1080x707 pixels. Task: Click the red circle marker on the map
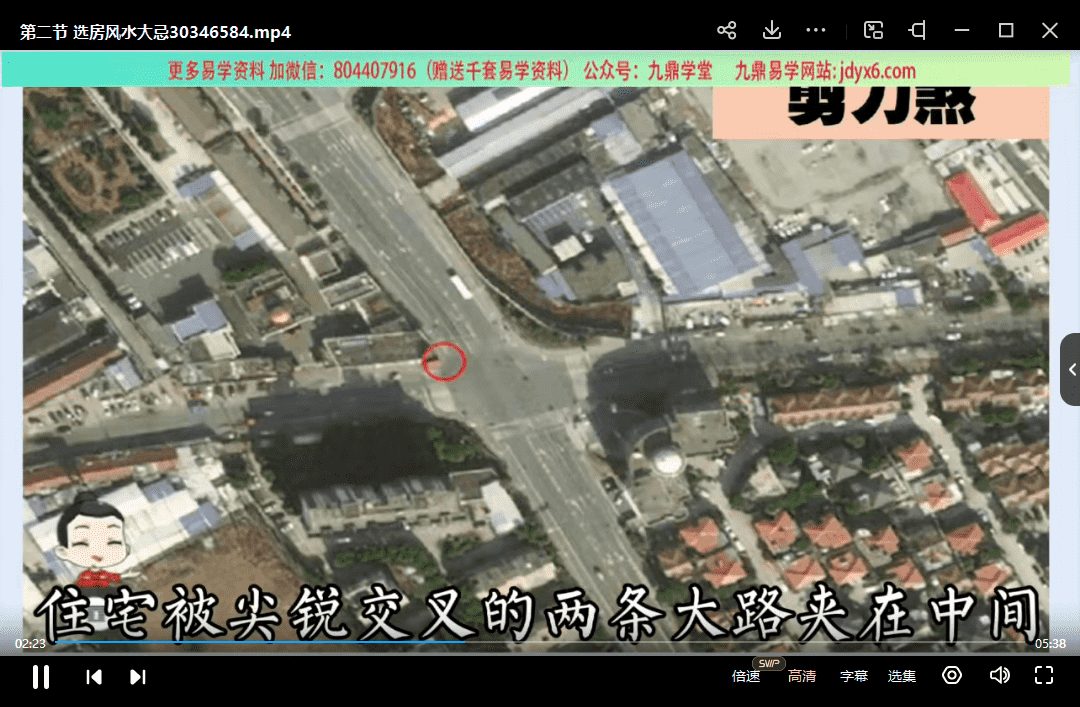point(444,361)
